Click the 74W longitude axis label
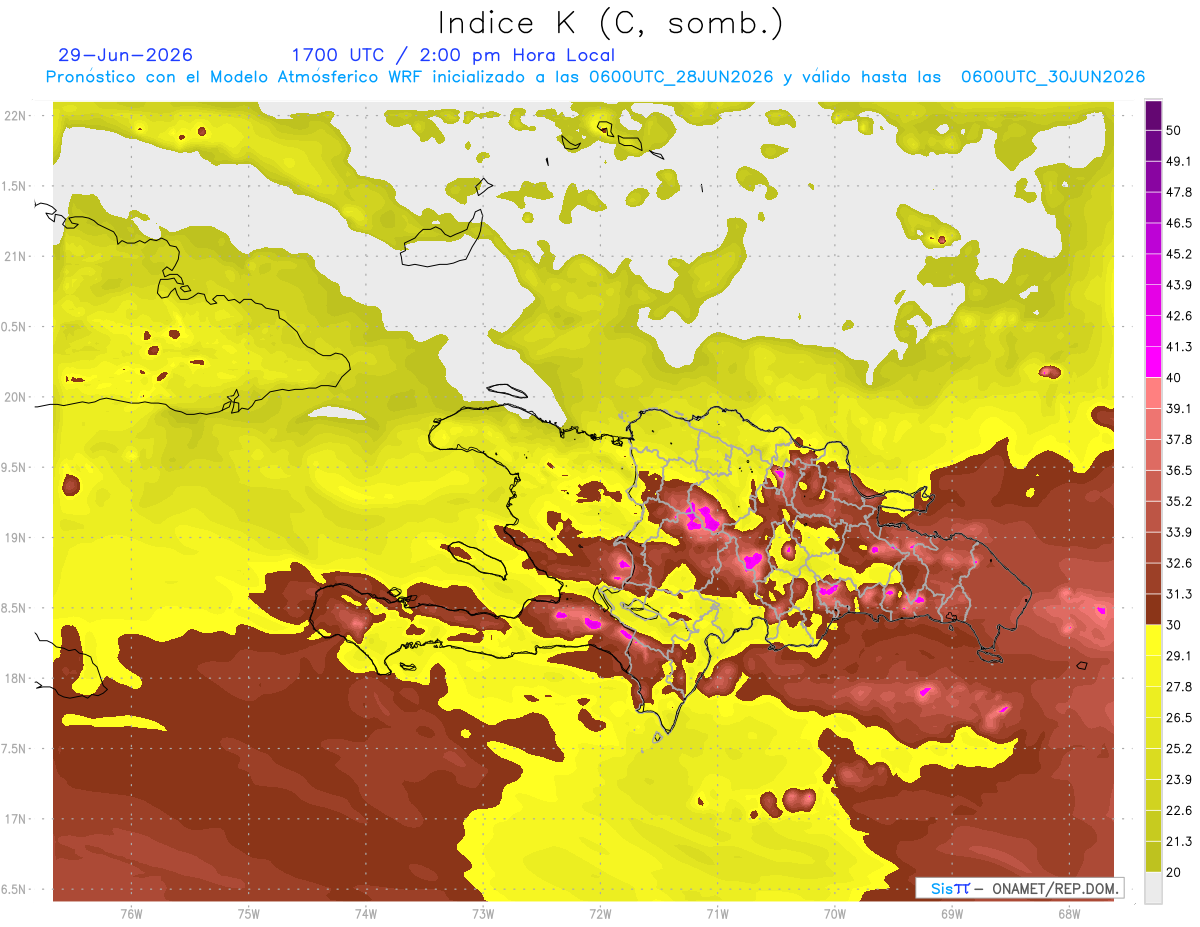Viewport: 1200px width, 927px height. [366, 913]
